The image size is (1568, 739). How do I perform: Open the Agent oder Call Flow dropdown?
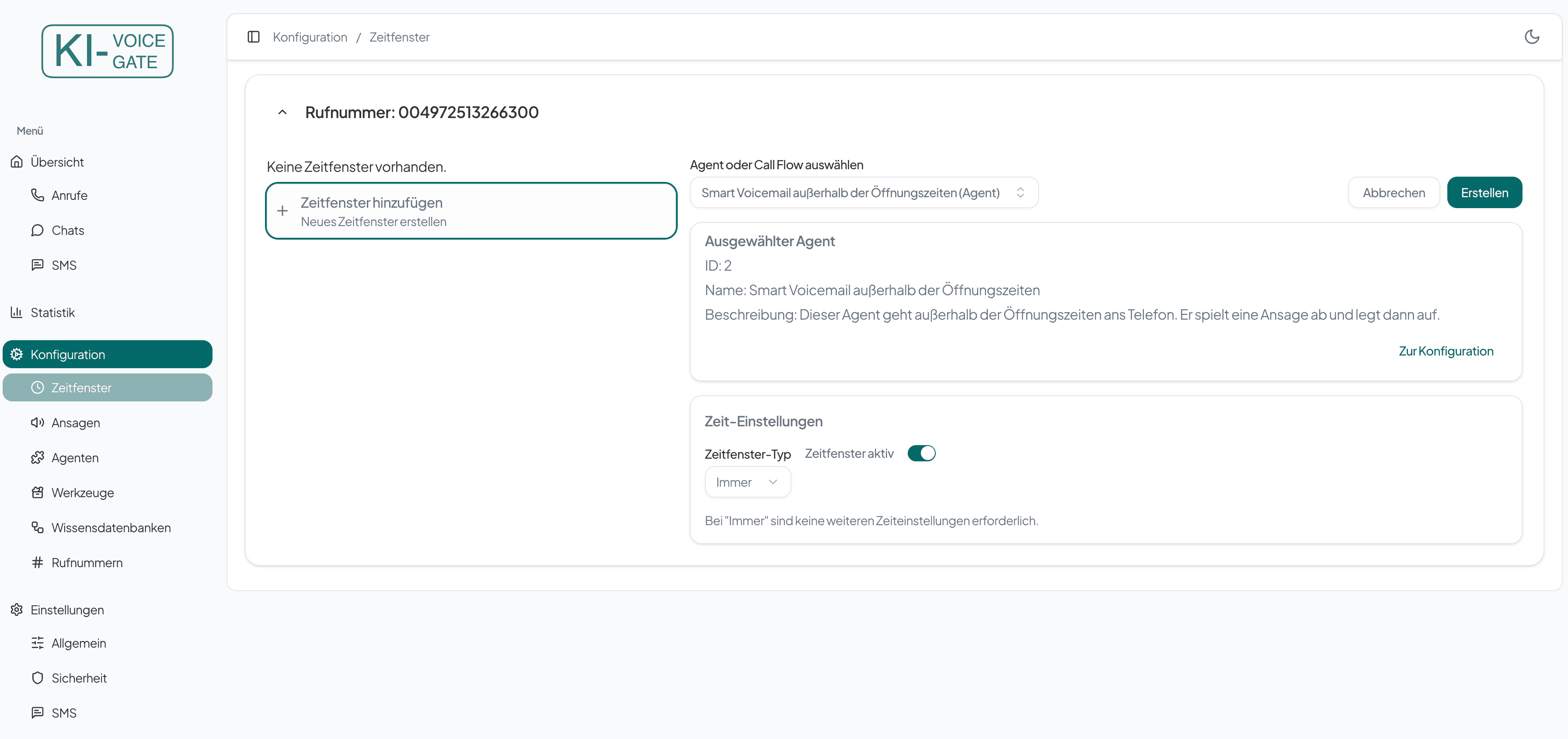pyautogui.click(x=863, y=193)
